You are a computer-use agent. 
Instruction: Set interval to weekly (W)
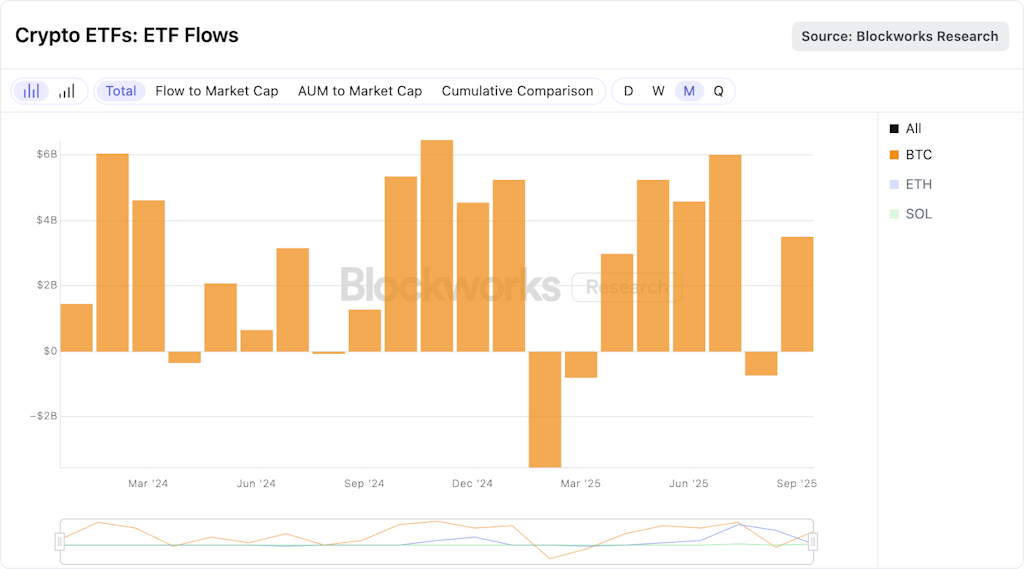[x=658, y=91]
